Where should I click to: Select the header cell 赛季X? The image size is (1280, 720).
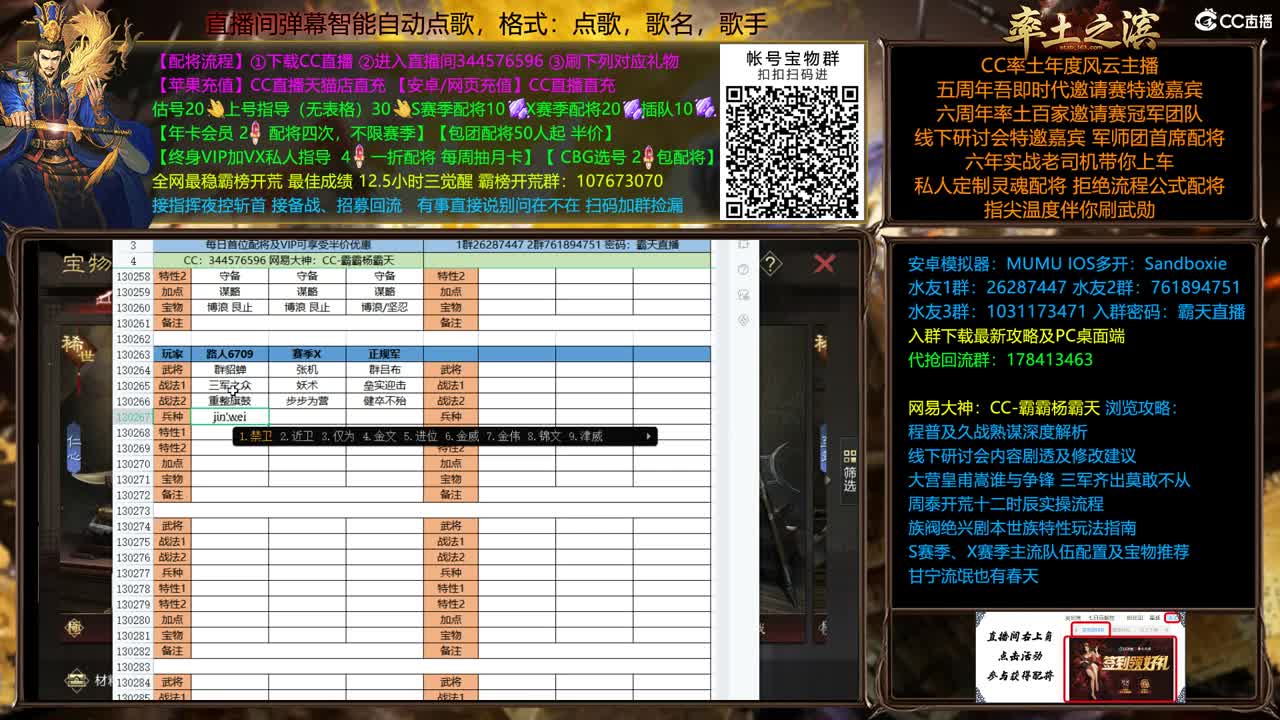307,354
